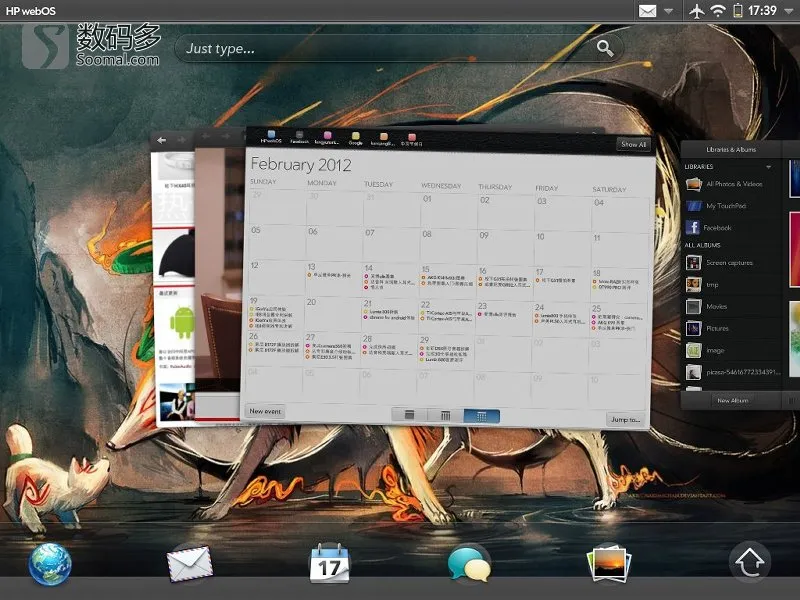Tap the Just type search field
800x600 pixels.
(399, 48)
